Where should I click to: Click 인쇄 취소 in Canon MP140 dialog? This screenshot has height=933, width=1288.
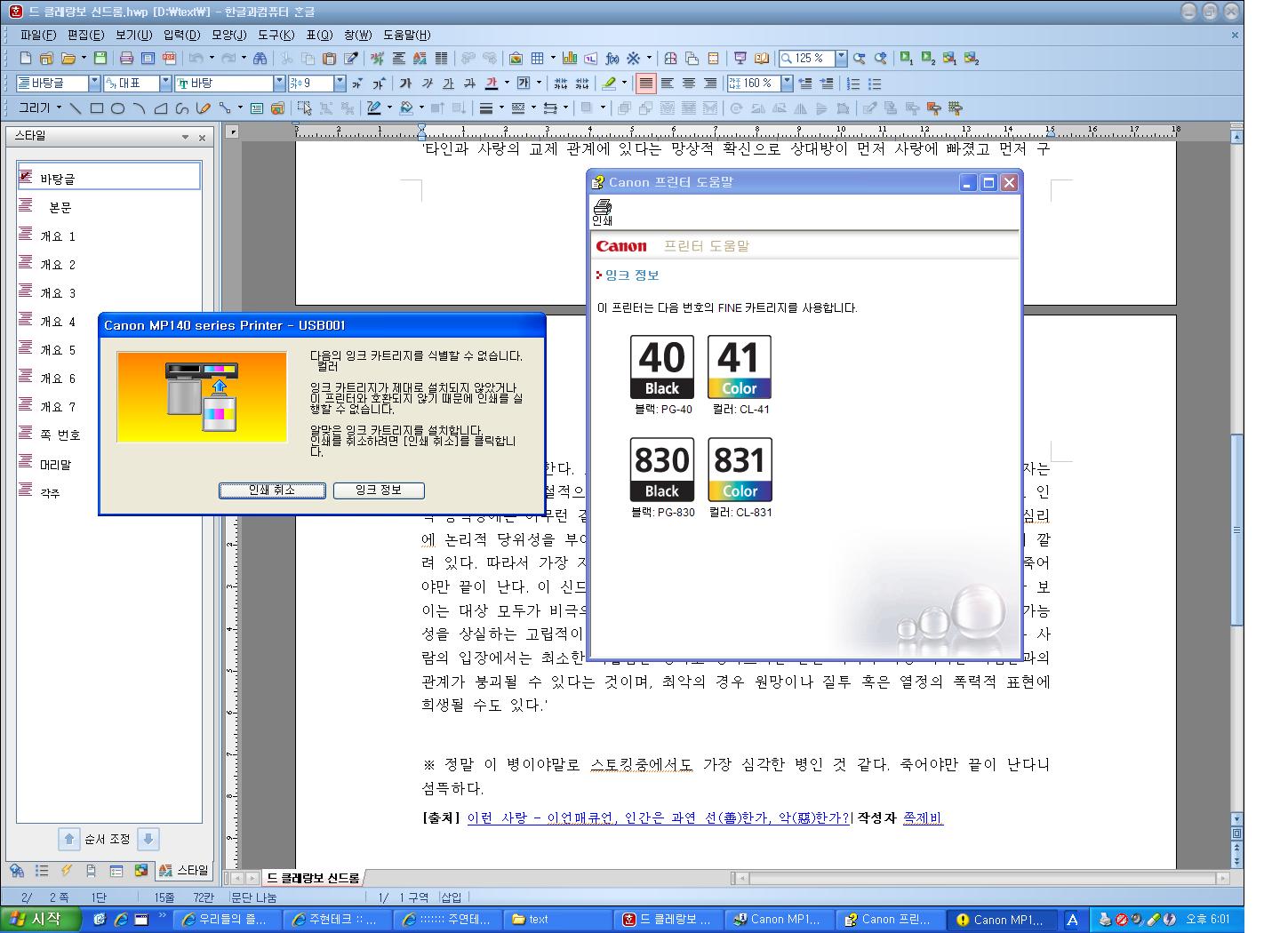[272, 490]
